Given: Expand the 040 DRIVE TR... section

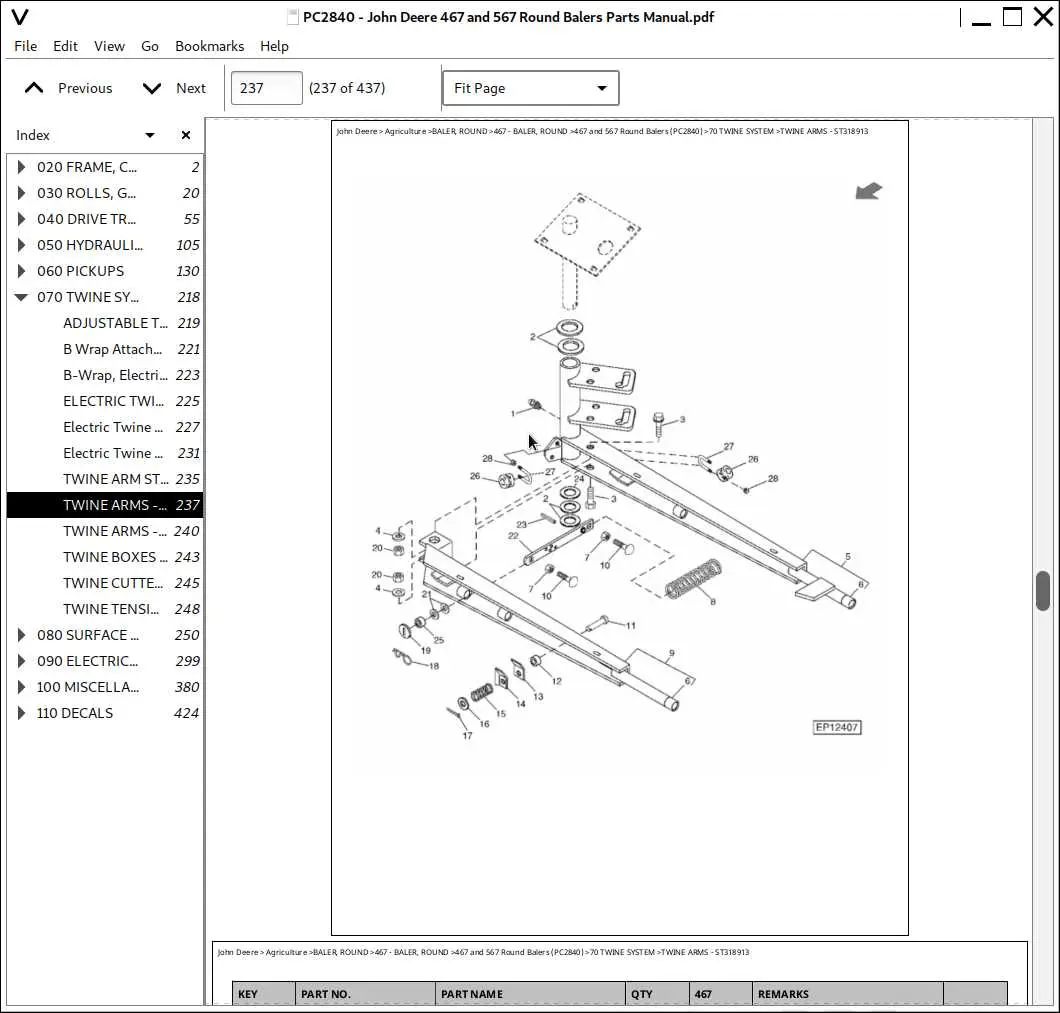Looking at the screenshot, I should pyautogui.click(x=21, y=219).
